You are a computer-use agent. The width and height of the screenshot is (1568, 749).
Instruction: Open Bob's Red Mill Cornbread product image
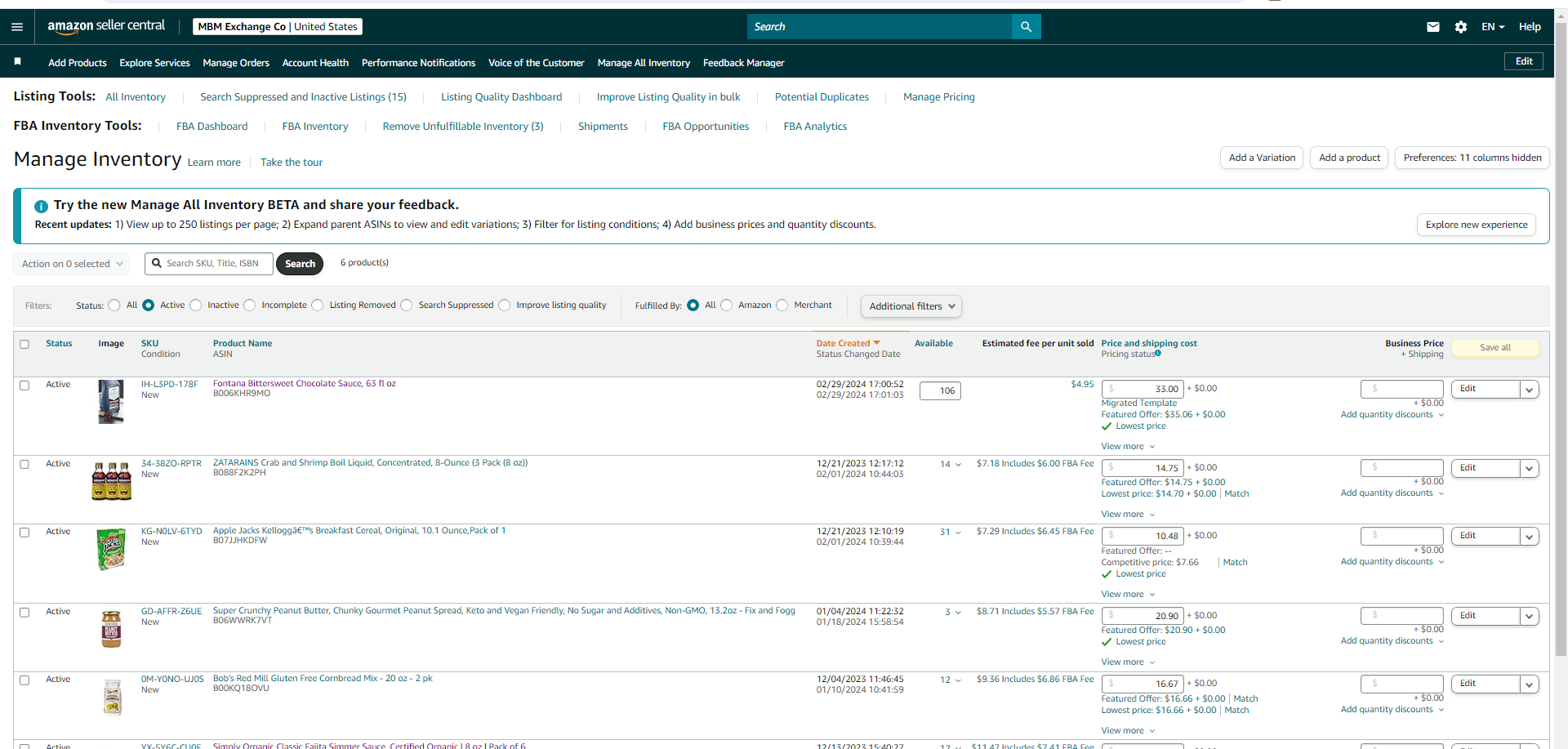113,697
